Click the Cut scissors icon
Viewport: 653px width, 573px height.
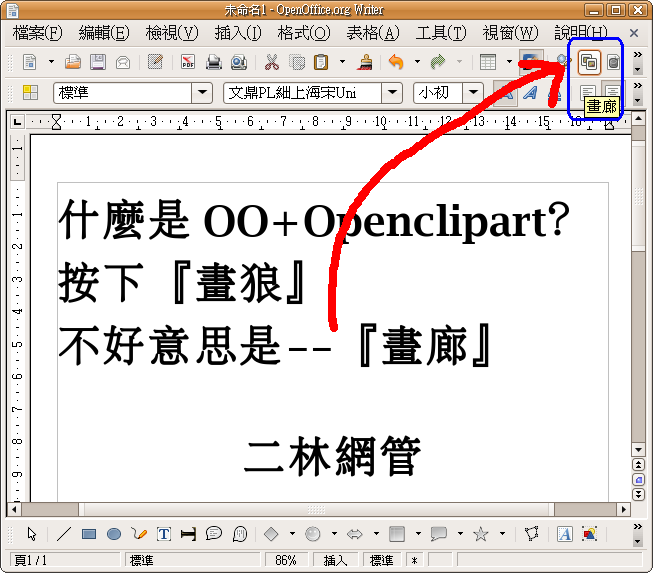271,62
